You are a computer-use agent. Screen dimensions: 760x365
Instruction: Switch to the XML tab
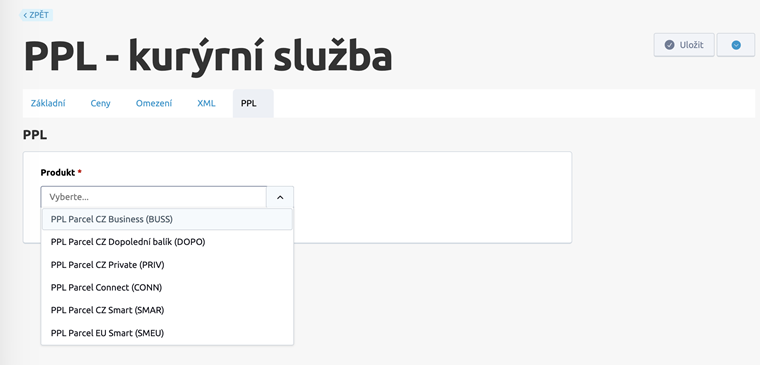coord(206,103)
